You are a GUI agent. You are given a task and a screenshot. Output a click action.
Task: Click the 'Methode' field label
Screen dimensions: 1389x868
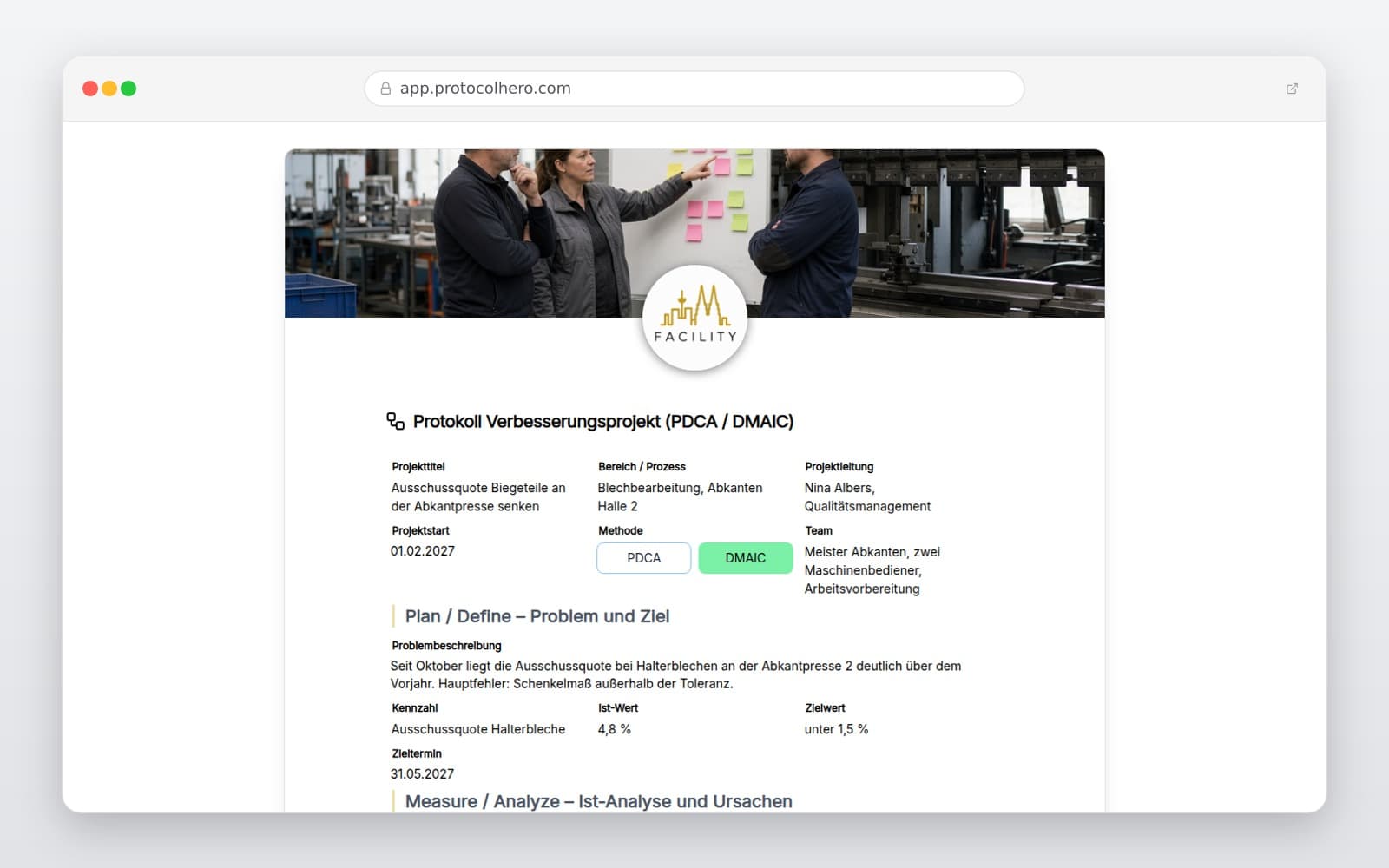click(x=621, y=531)
